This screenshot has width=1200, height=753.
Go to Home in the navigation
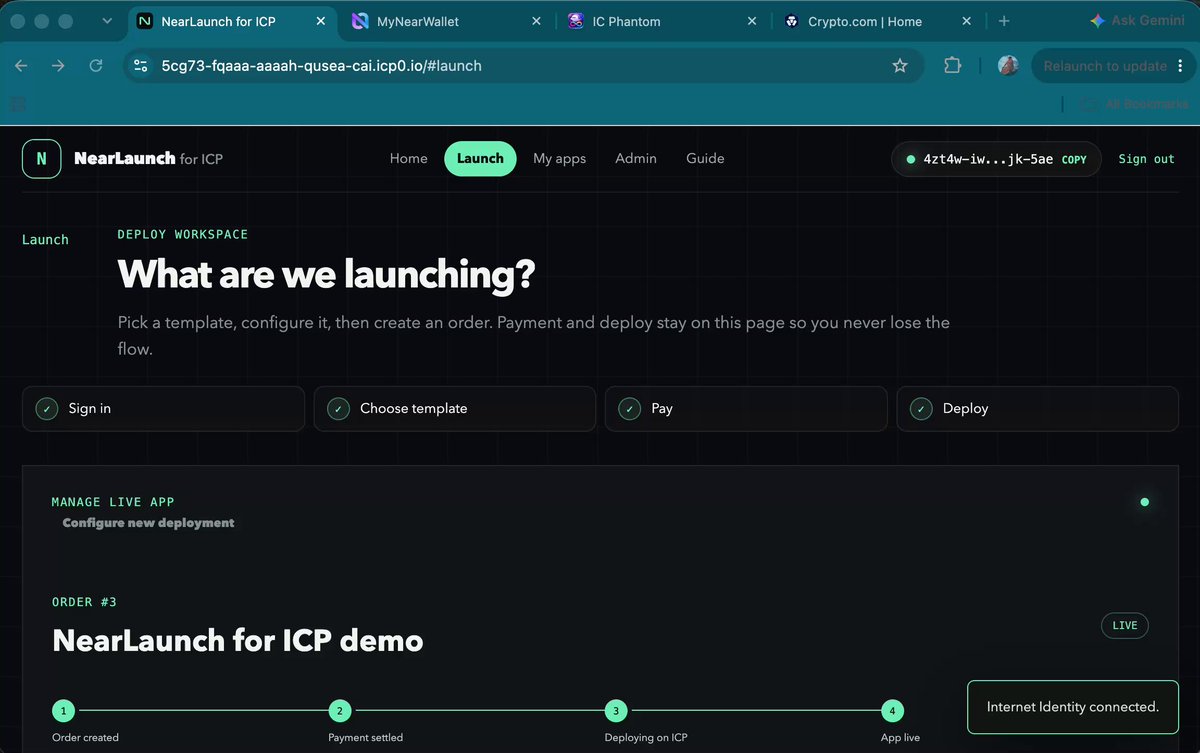tap(409, 159)
